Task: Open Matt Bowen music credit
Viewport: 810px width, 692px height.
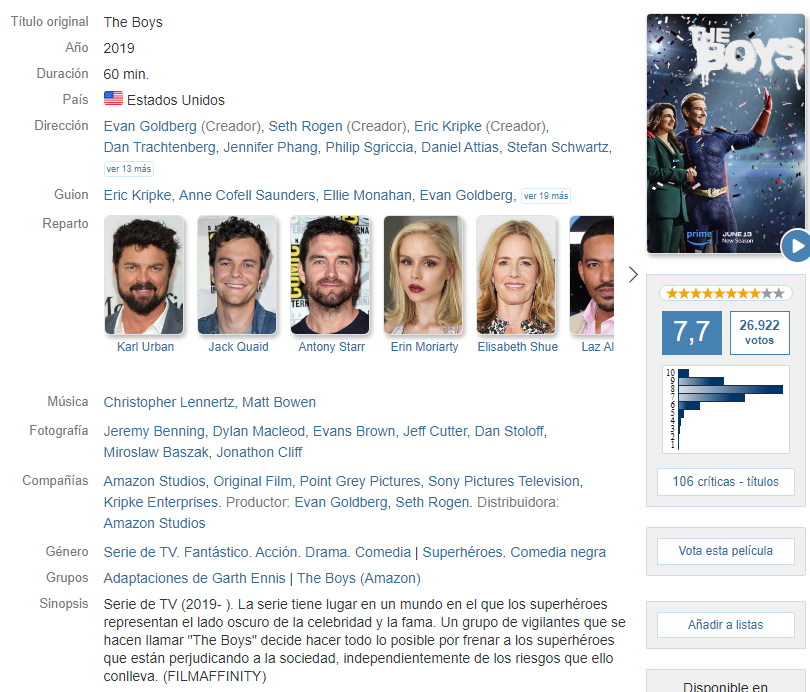Action: (x=279, y=402)
